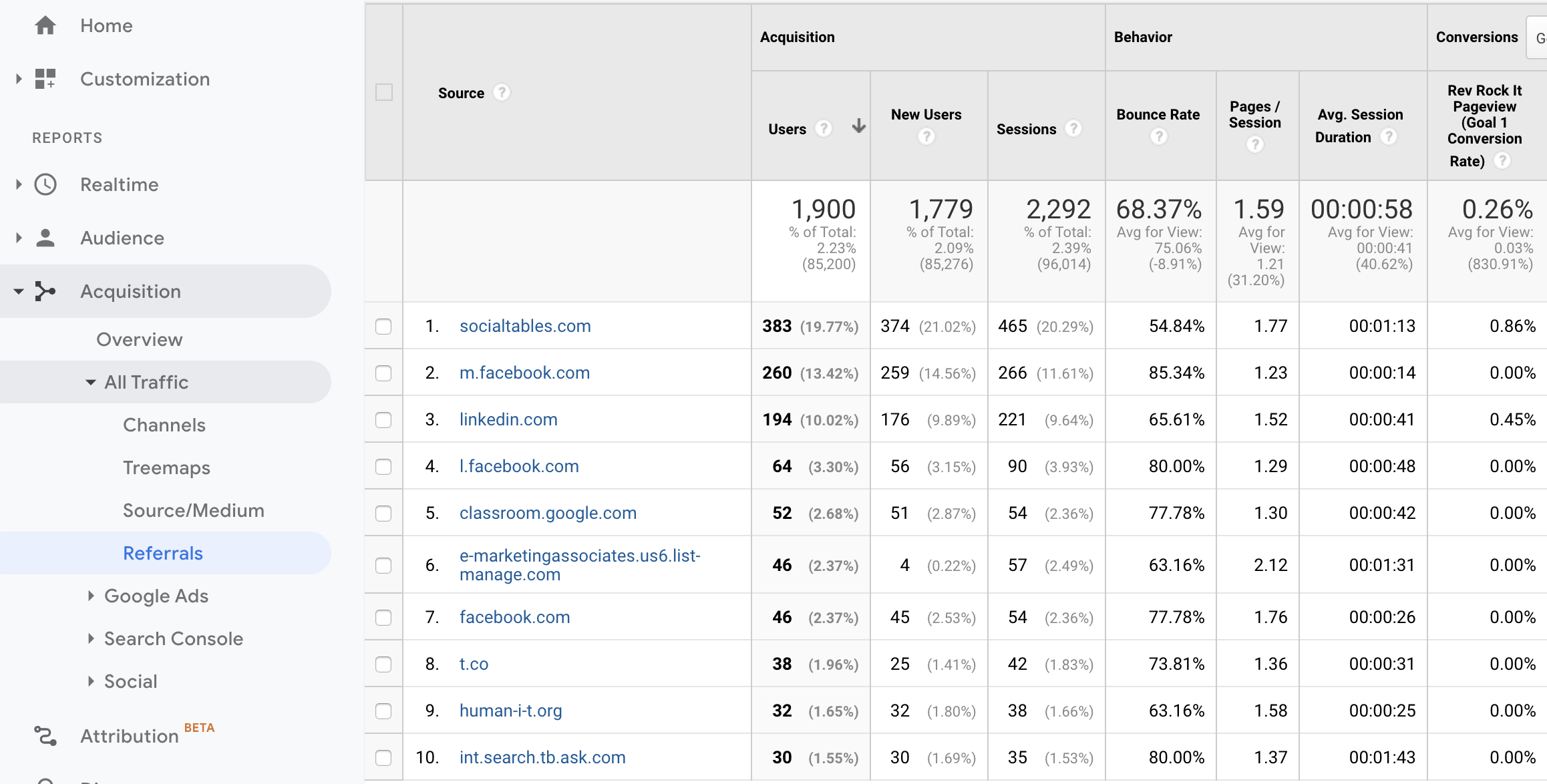Open the Customization section icon
Image resolution: width=1547 pixels, height=784 pixels.
[x=45, y=78]
